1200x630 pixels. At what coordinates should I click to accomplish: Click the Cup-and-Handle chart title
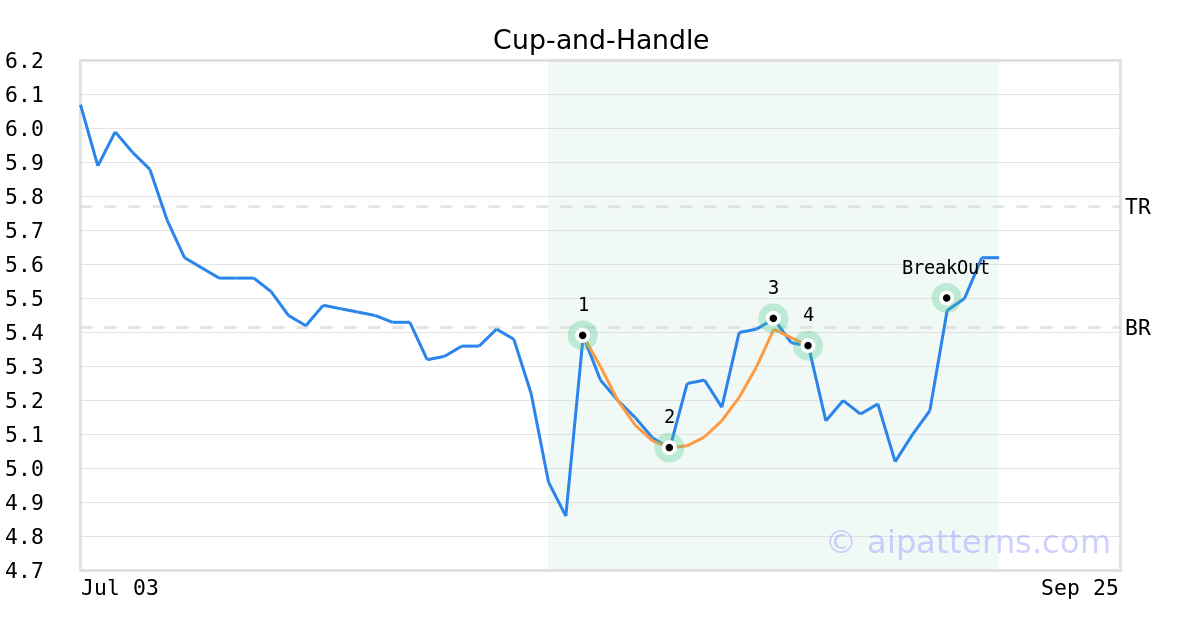601,41
